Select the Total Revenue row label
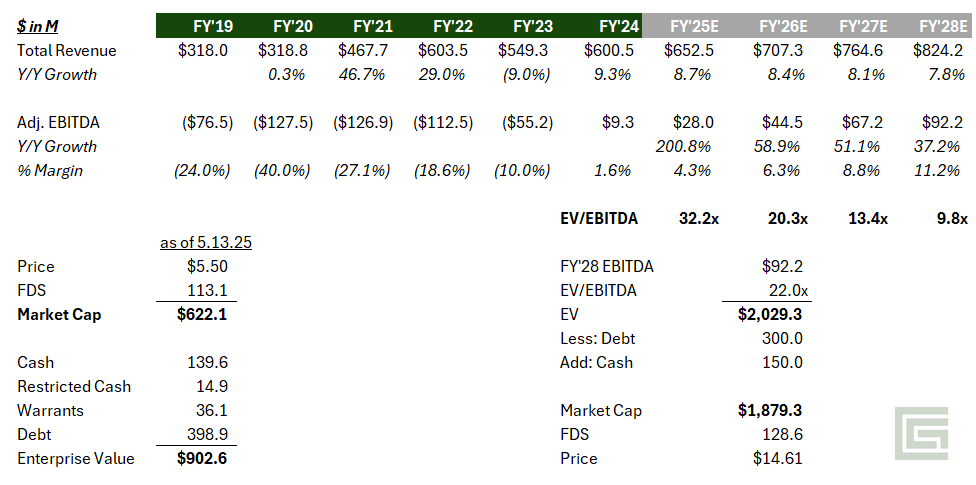This screenshot has height=485, width=976. [x=67, y=50]
